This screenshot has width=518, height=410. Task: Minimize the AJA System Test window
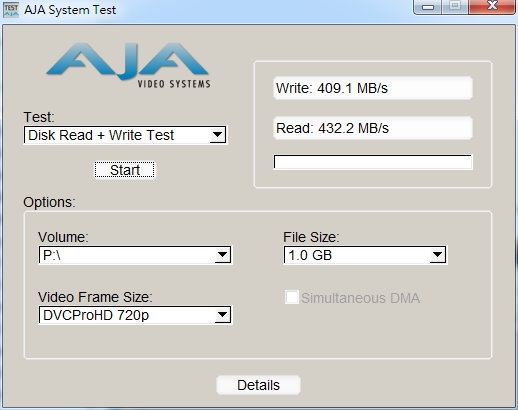click(x=427, y=7)
